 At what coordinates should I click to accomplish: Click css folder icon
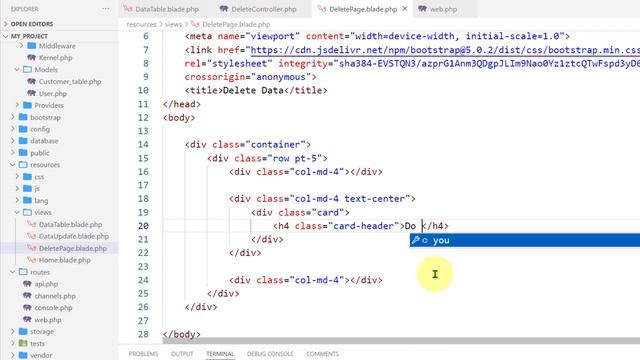(x=27, y=177)
